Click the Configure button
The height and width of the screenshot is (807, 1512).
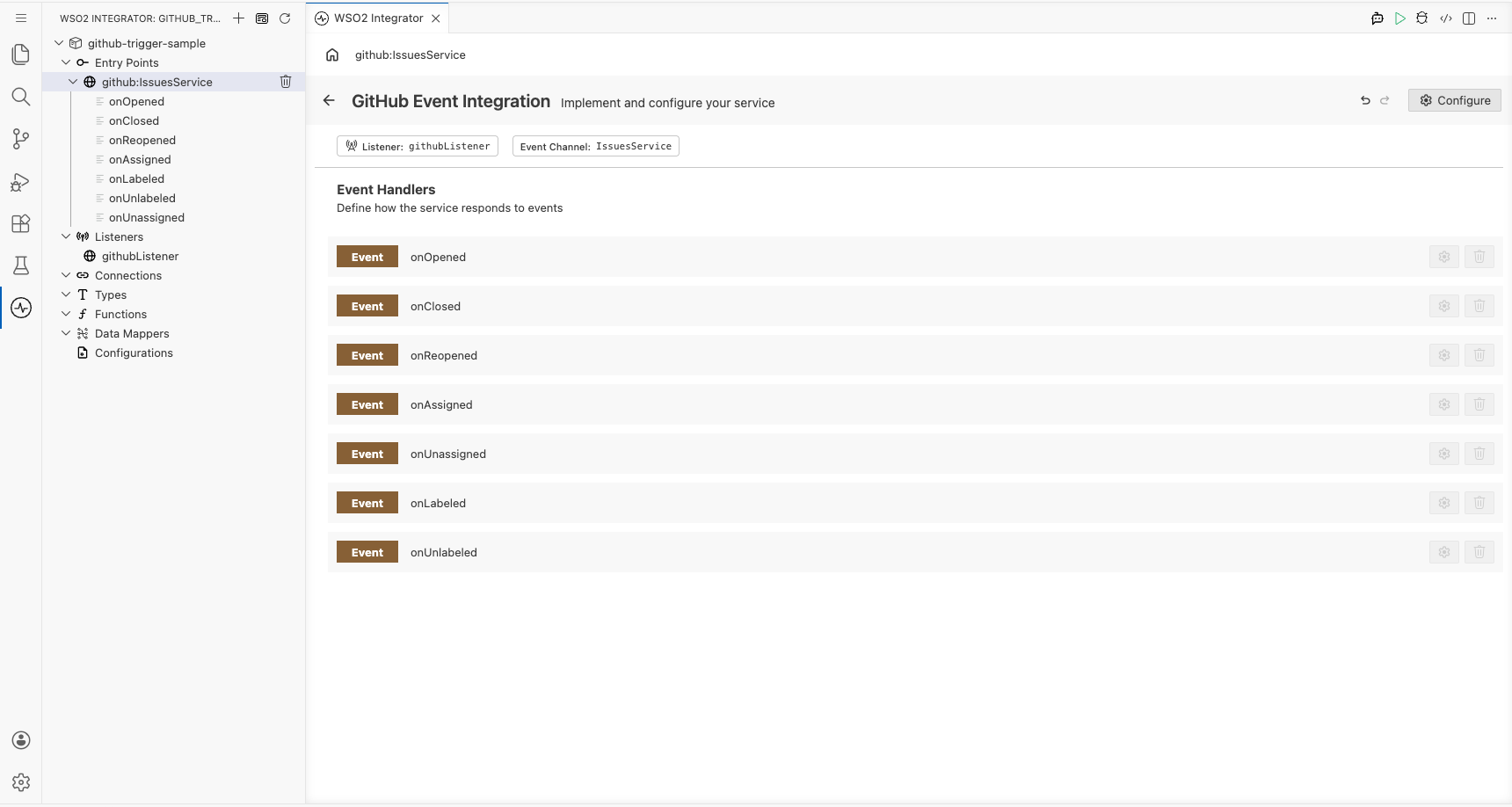1455,100
